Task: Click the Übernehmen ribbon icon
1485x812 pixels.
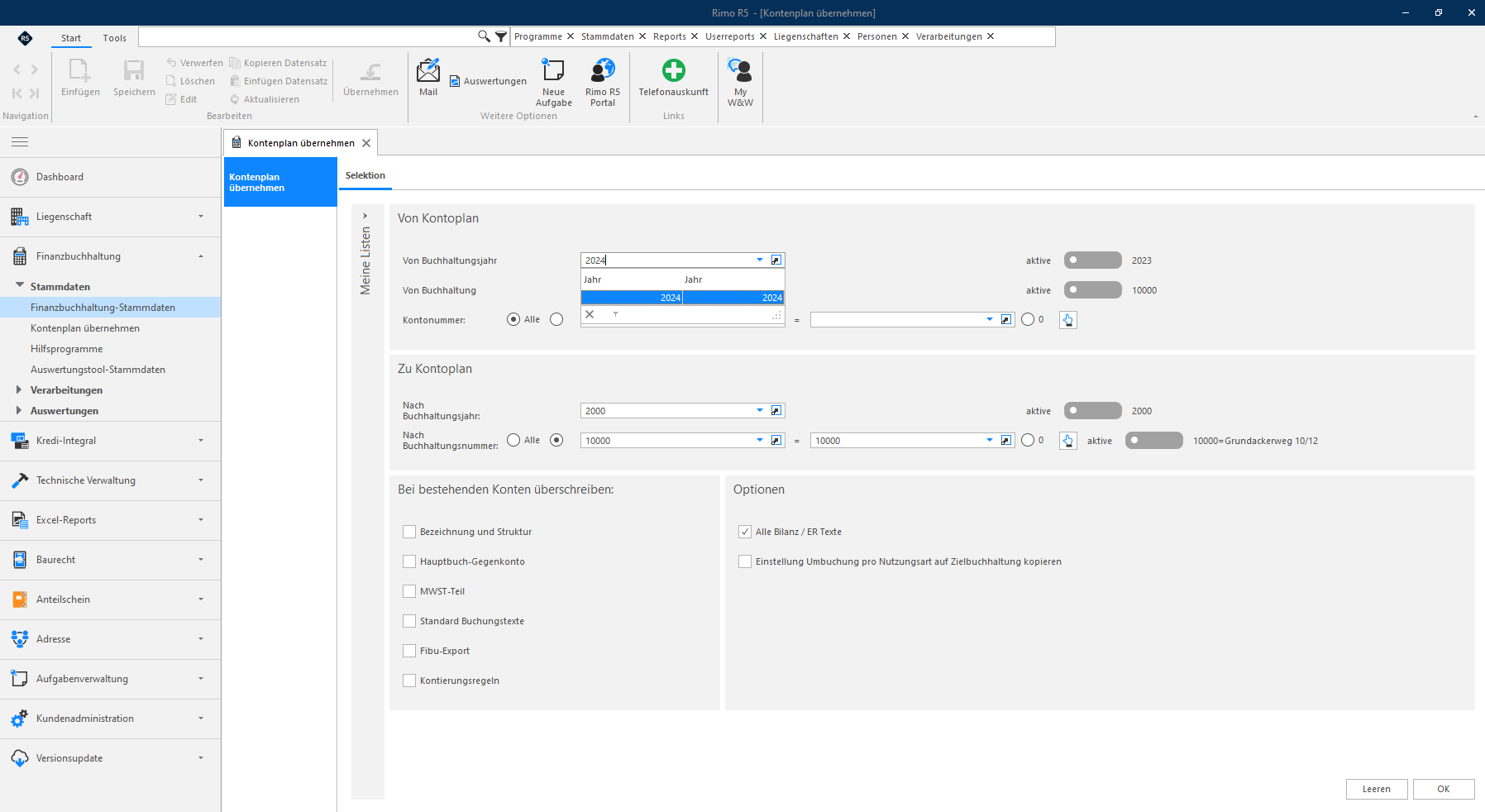Action: coord(371,72)
